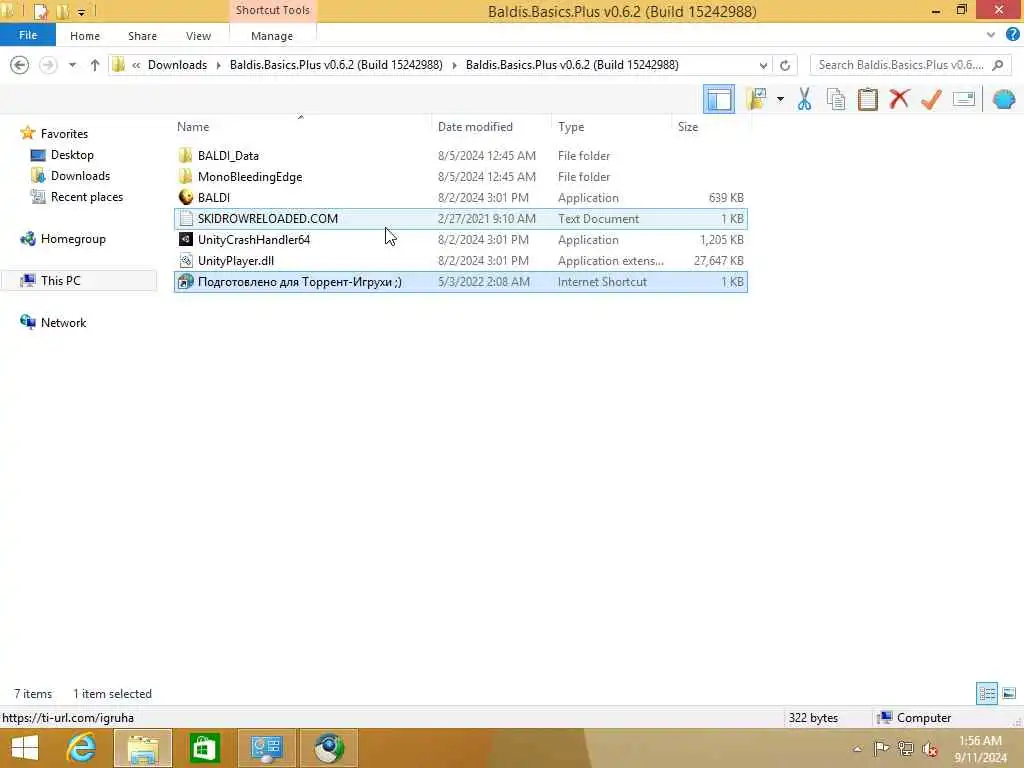Sort by the Date modified column
The width and height of the screenshot is (1024, 768).
tap(491, 127)
